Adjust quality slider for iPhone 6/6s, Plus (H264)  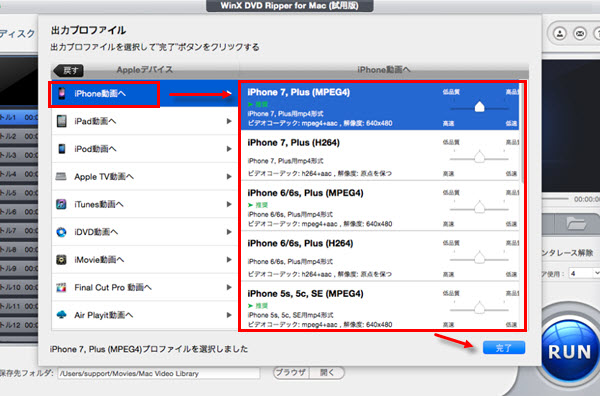(x=479, y=257)
